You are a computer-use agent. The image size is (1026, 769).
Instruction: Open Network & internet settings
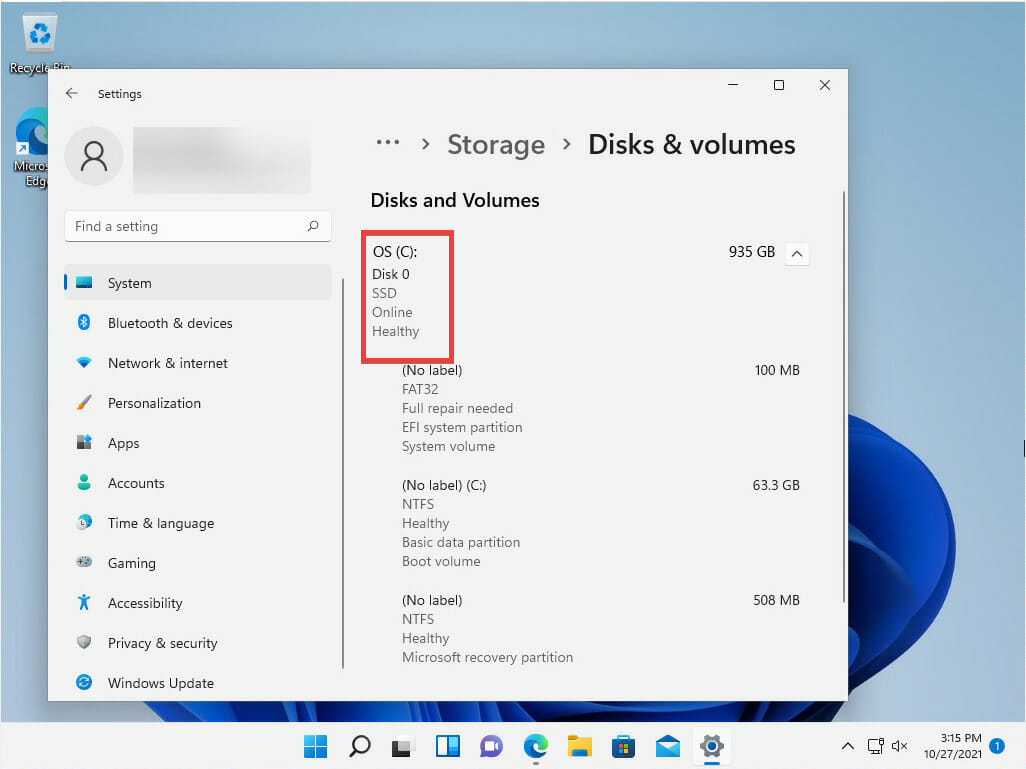coord(198,363)
